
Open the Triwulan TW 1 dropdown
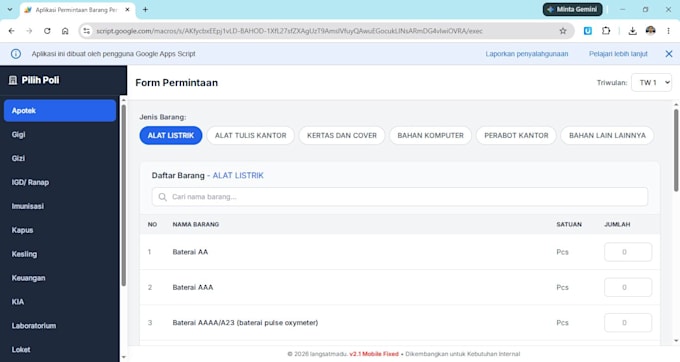651,82
